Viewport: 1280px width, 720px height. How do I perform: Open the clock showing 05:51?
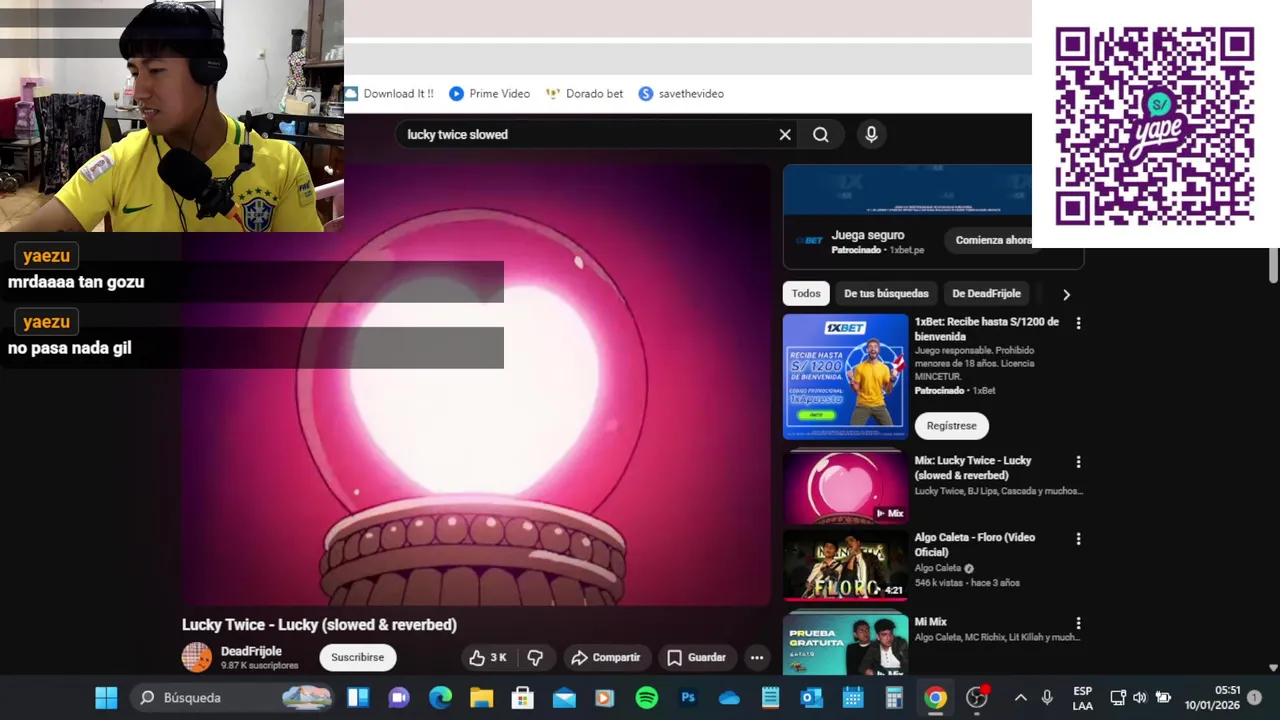(x=1212, y=698)
